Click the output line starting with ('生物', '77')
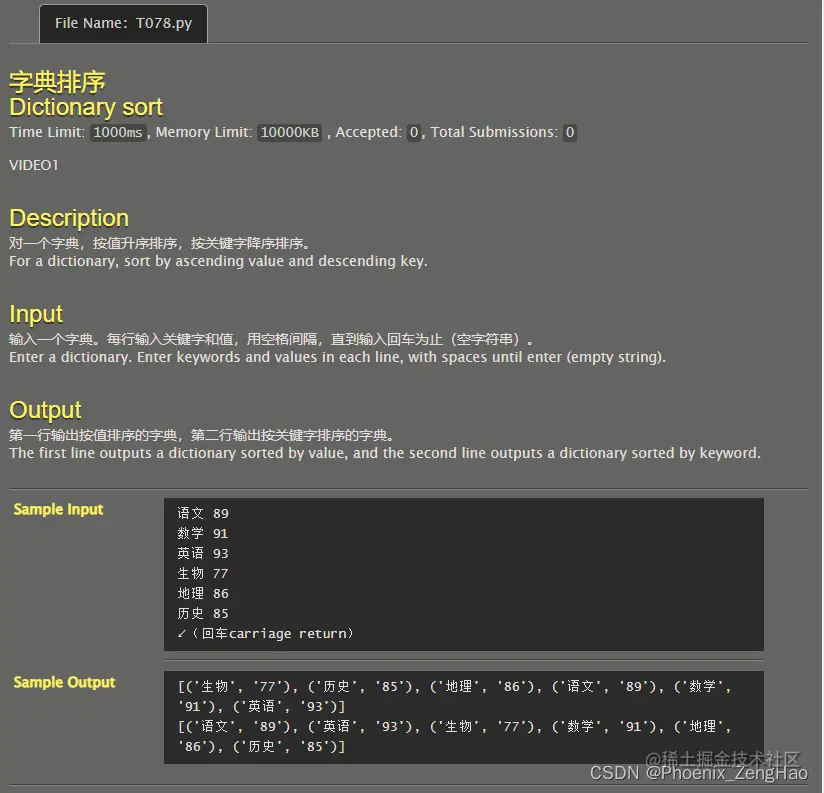824x793 pixels. (x=454, y=686)
